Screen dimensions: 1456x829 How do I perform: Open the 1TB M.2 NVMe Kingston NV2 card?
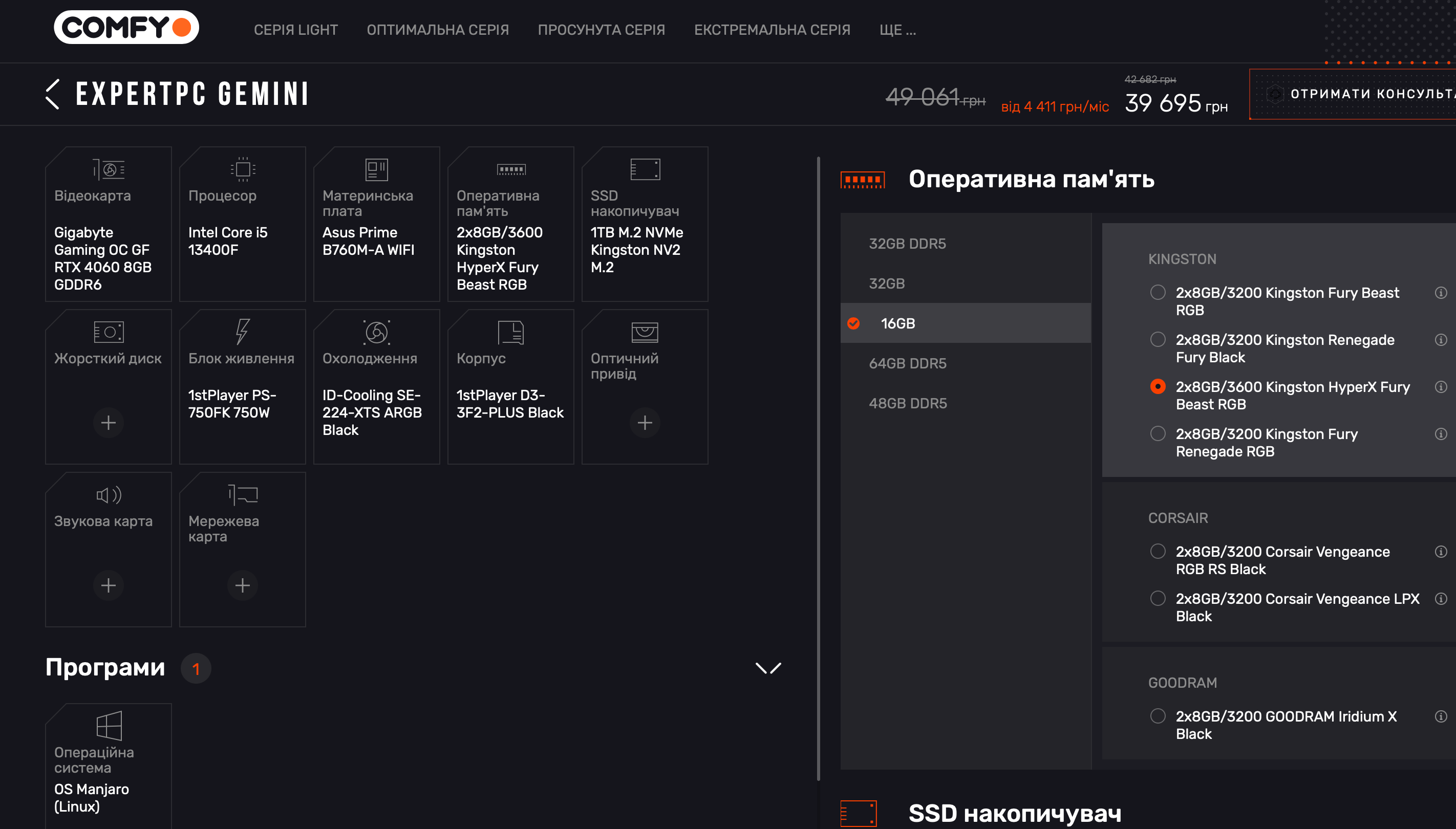tap(645, 224)
